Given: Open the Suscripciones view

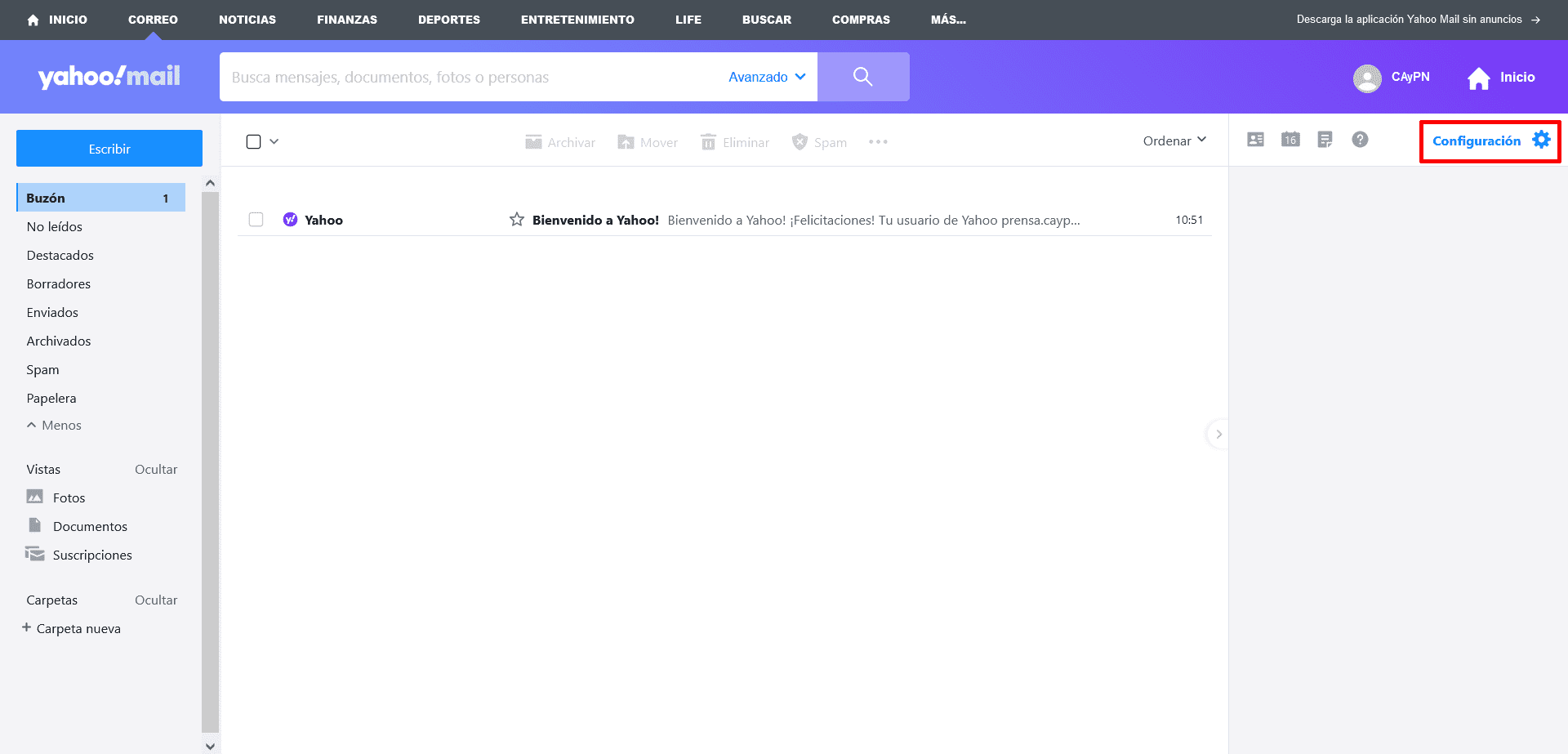Looking at the screenshot, I should point(78,555).
